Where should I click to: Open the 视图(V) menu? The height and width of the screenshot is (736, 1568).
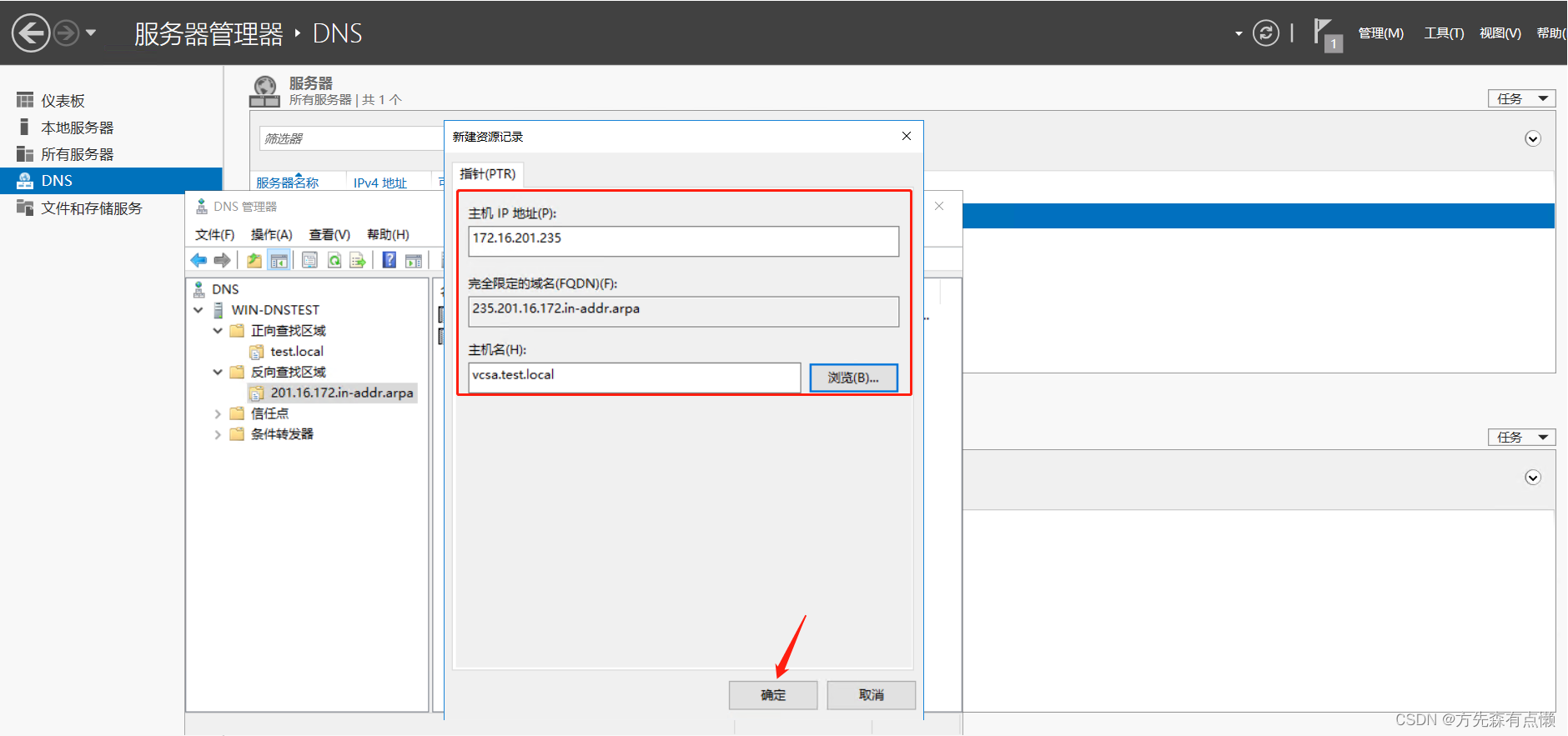tap(1500, 33)
